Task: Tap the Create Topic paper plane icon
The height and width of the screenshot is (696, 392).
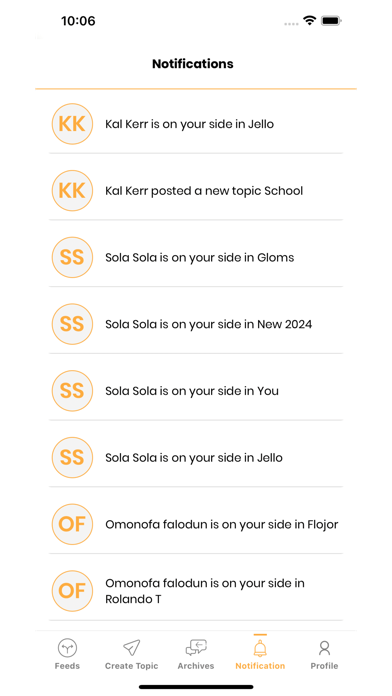Action: click(x=131, y=648)
